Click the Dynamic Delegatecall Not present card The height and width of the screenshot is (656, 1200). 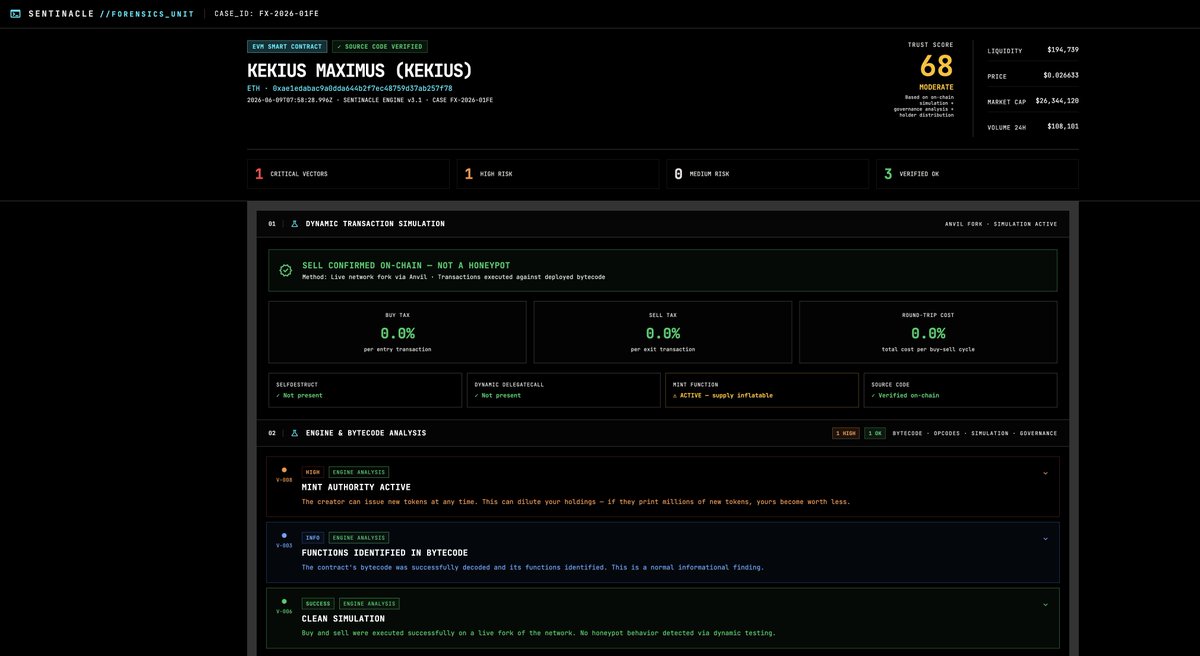tap(564, 390)
